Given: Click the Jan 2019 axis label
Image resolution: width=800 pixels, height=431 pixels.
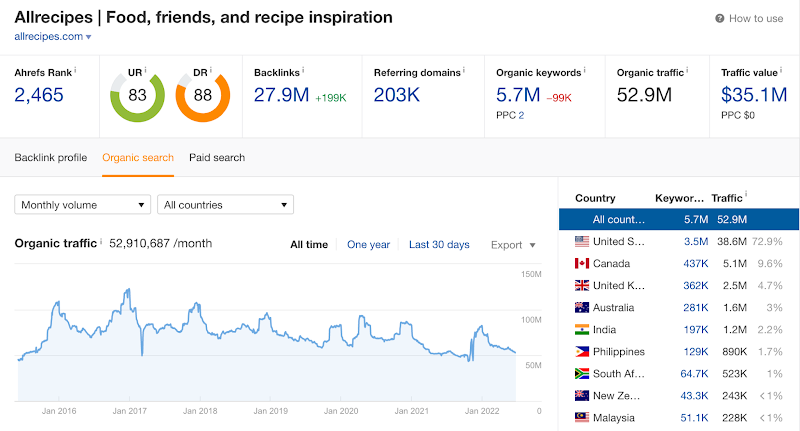Looking at the screenshot, I should pyautogui.click(x=270, y=411).
